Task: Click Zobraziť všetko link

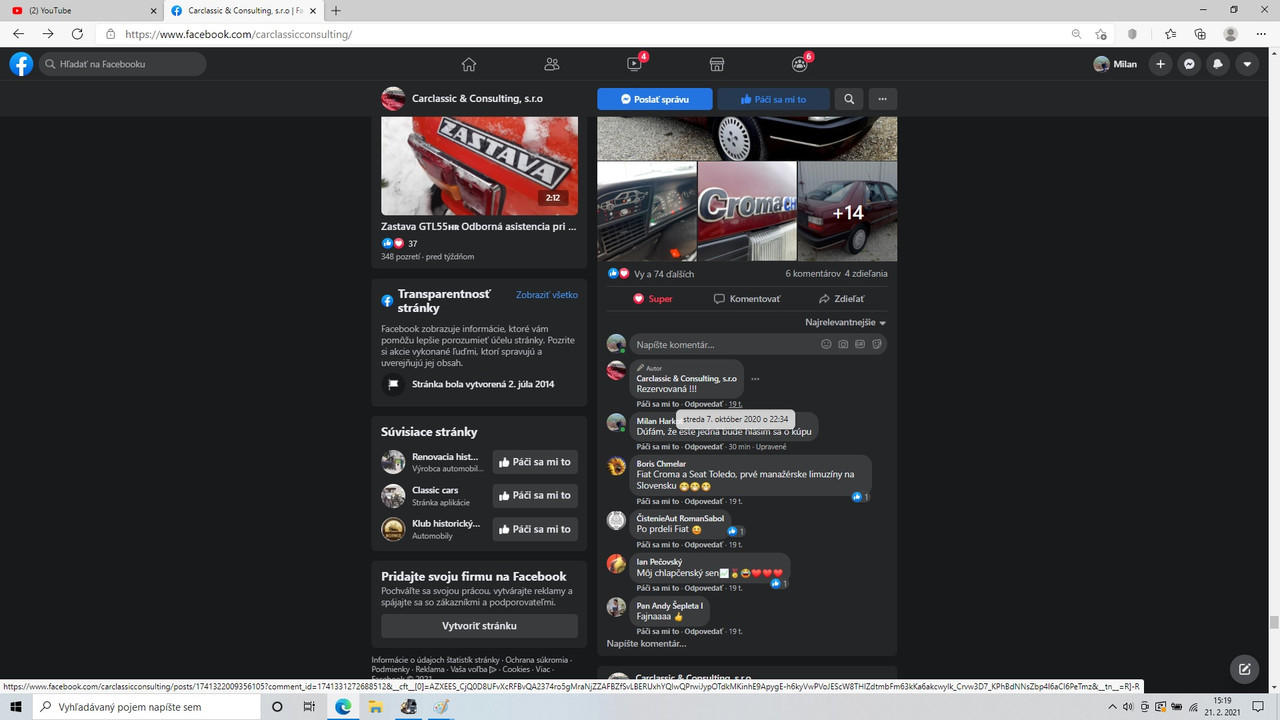Action: pyautogui.click(x=547, y=295)
